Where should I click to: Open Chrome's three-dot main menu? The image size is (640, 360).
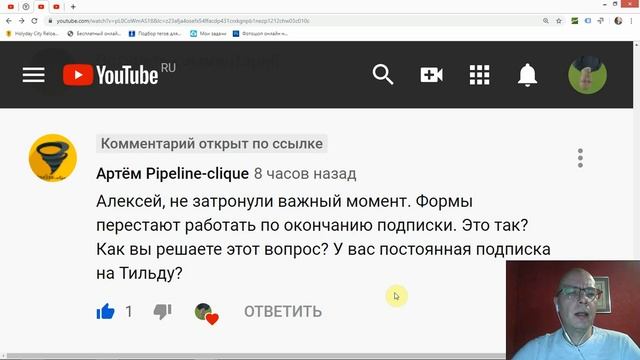[631, 21]
